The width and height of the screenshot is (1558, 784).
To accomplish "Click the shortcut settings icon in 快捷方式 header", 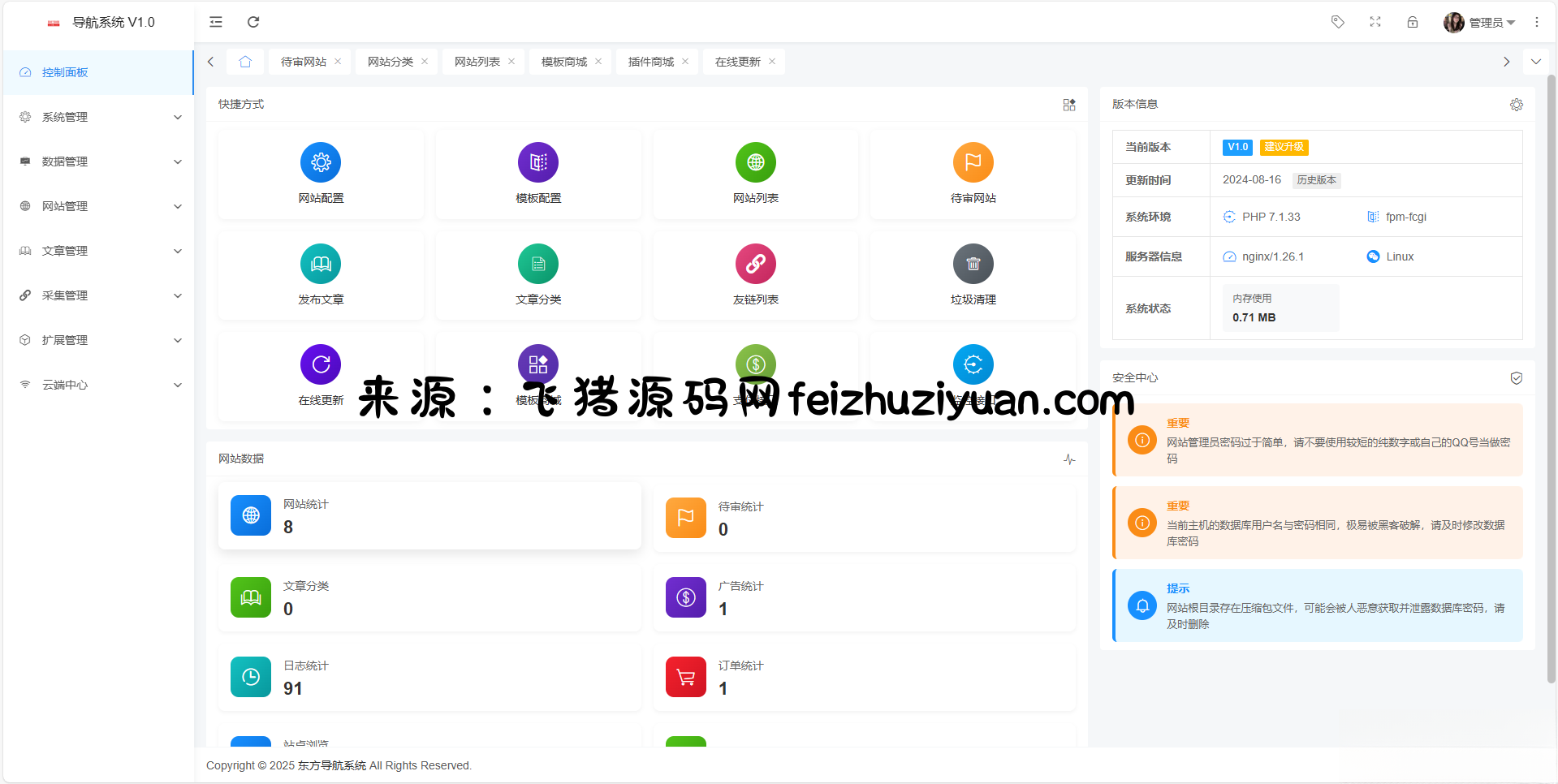I will [x=1069, y=105].
